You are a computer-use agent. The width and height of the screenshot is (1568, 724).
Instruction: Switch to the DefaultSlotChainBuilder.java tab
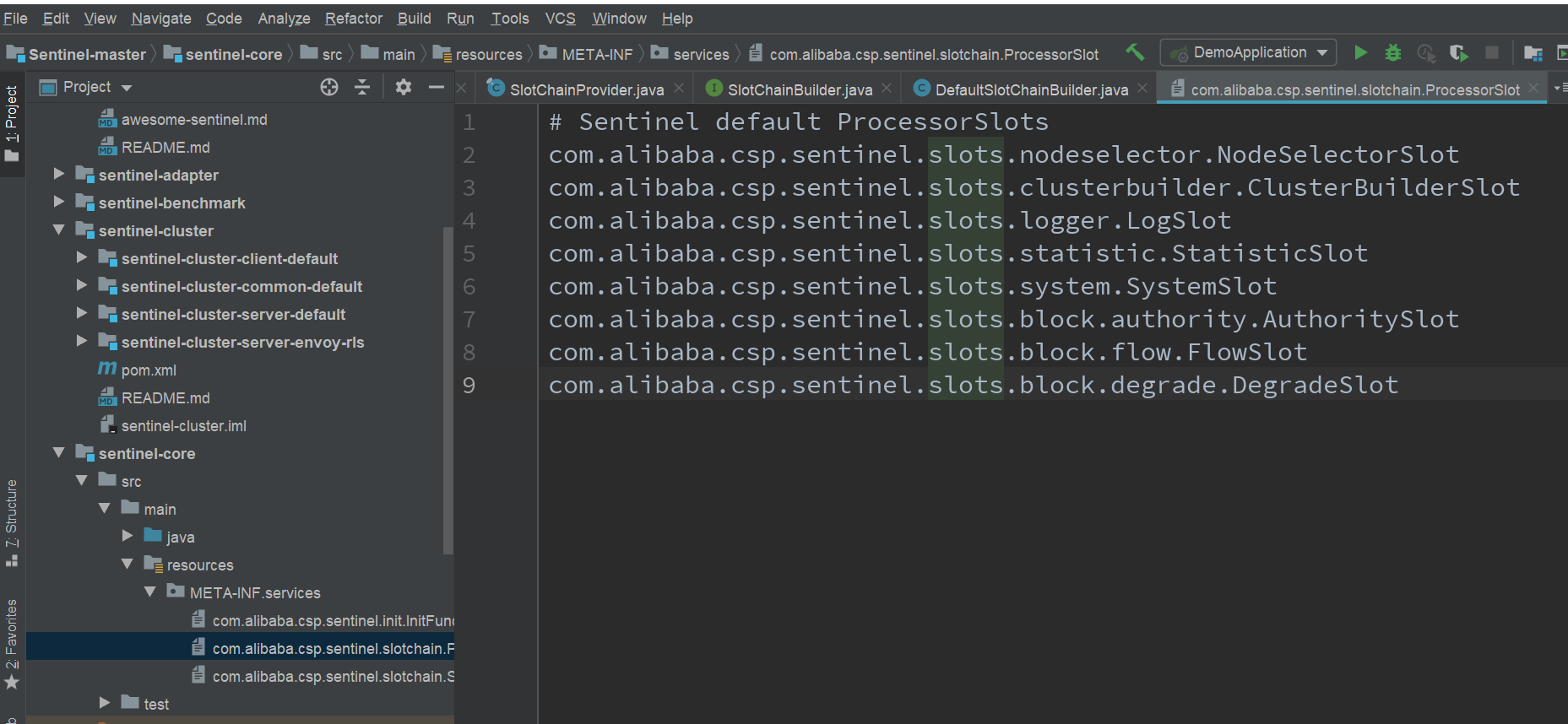[x=1031, y=89]
